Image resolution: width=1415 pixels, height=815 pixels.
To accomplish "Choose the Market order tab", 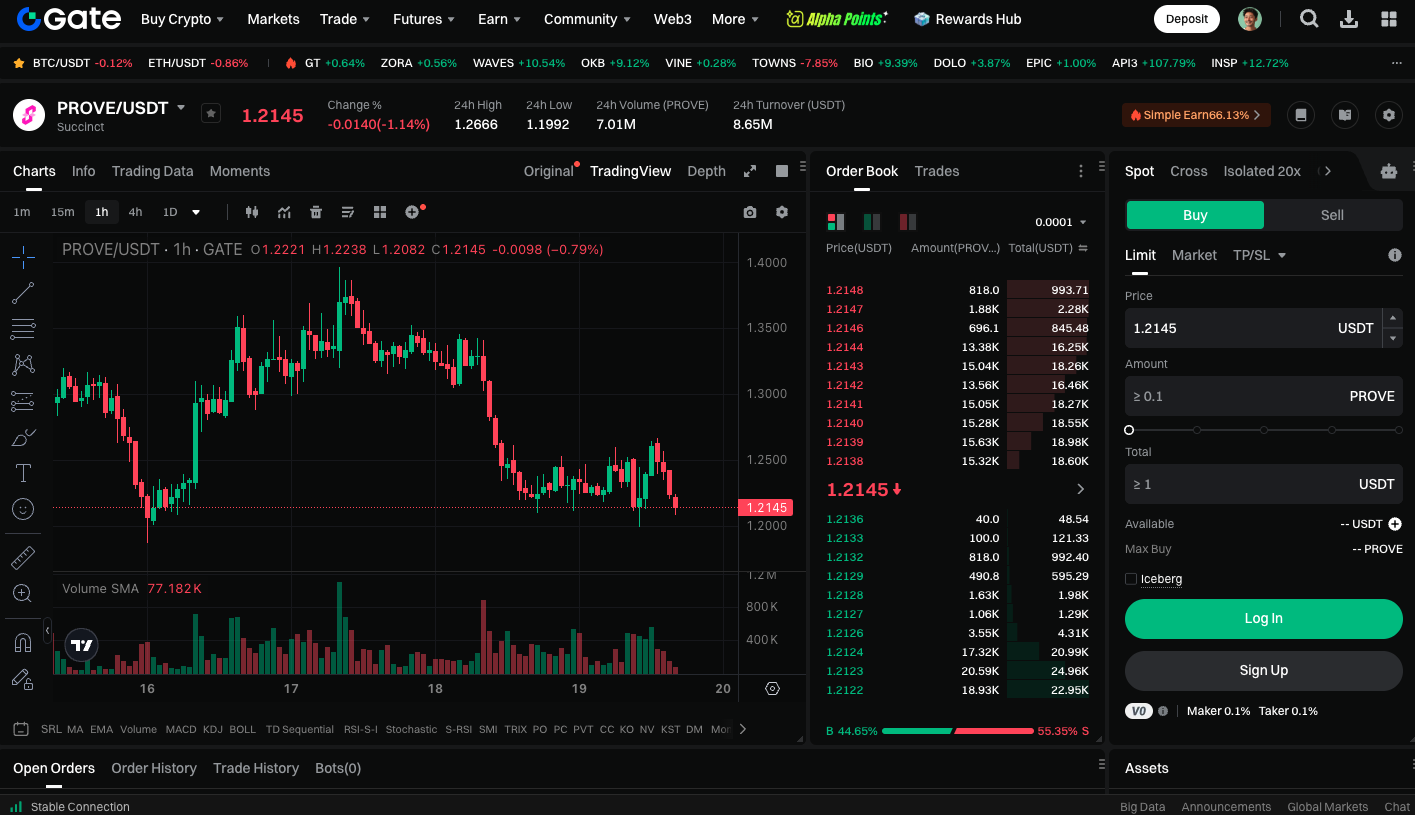I will pos(1194,255).
